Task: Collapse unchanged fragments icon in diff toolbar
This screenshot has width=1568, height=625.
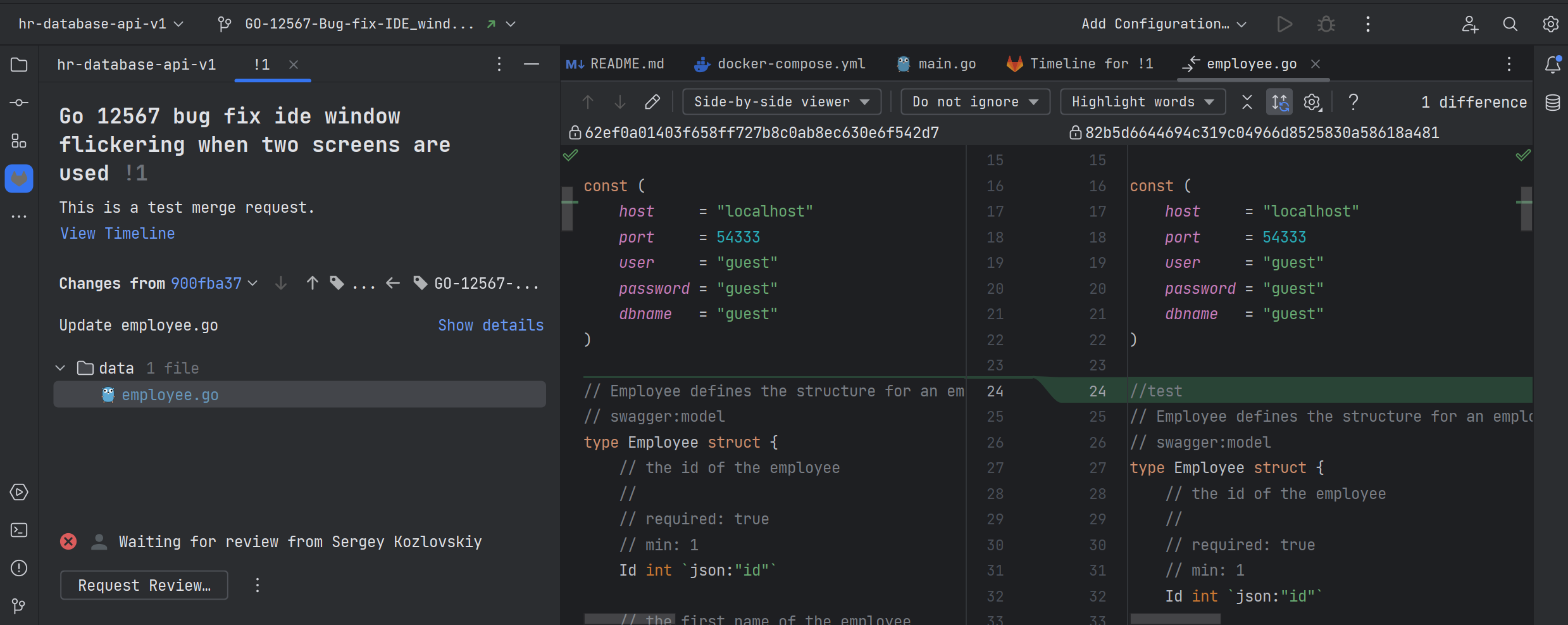Action: click(x=1247, y=102)
